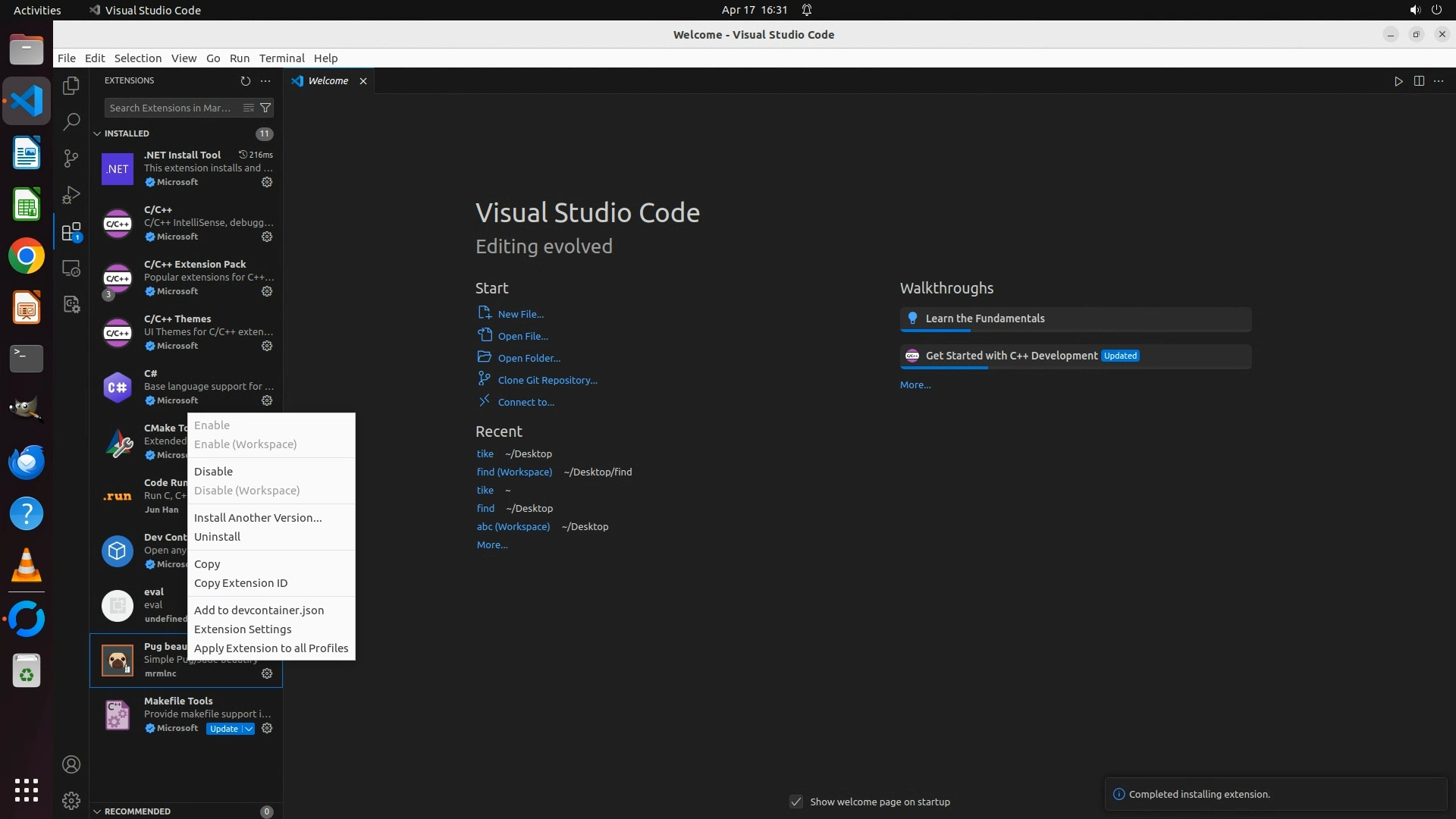Image resolution: width=1456 pixels, height=819 pixels.
Task: Choose Disable in the context menu
Action: (x=213, y=472)
